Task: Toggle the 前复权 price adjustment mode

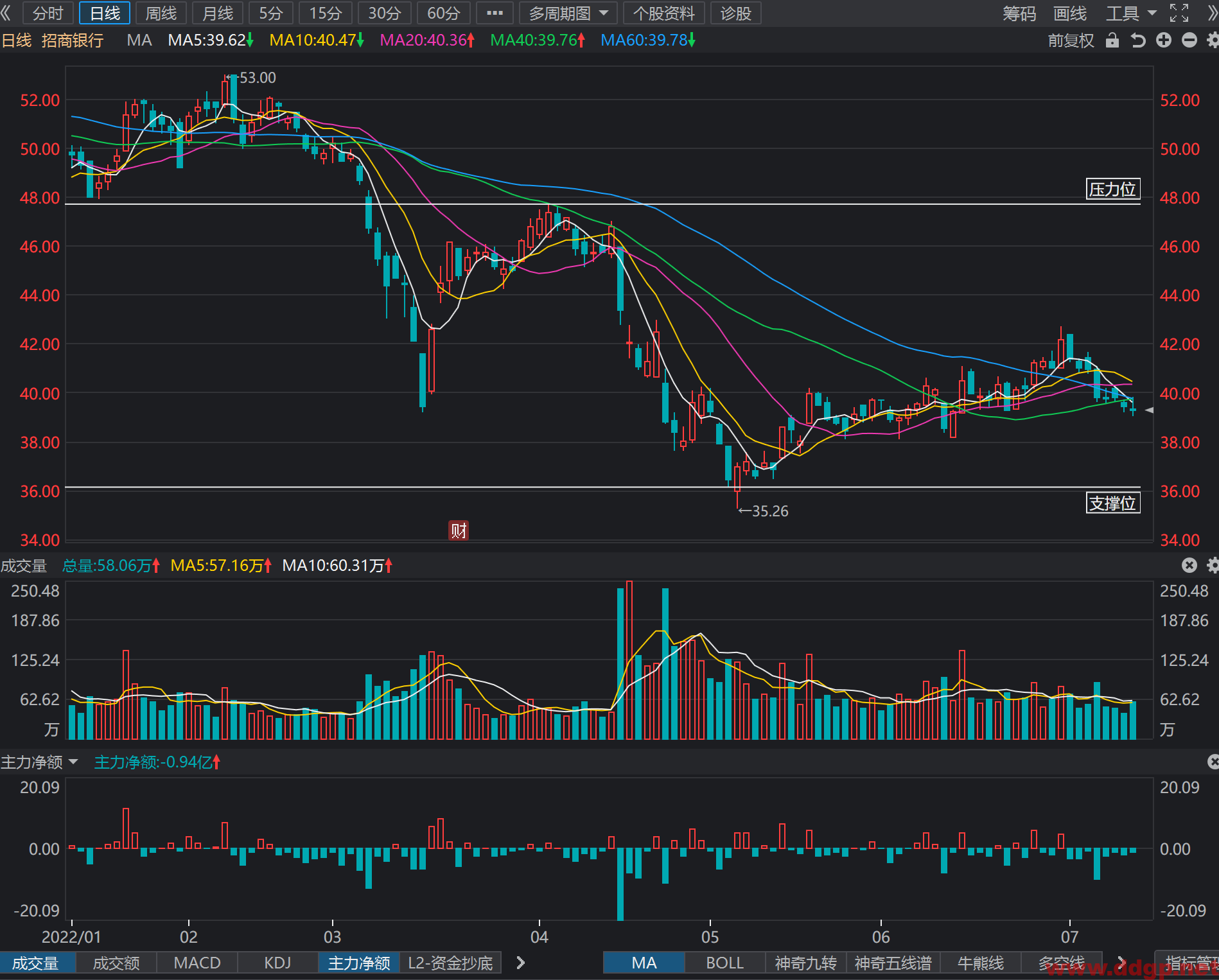Action: (x=1071, y=40)
